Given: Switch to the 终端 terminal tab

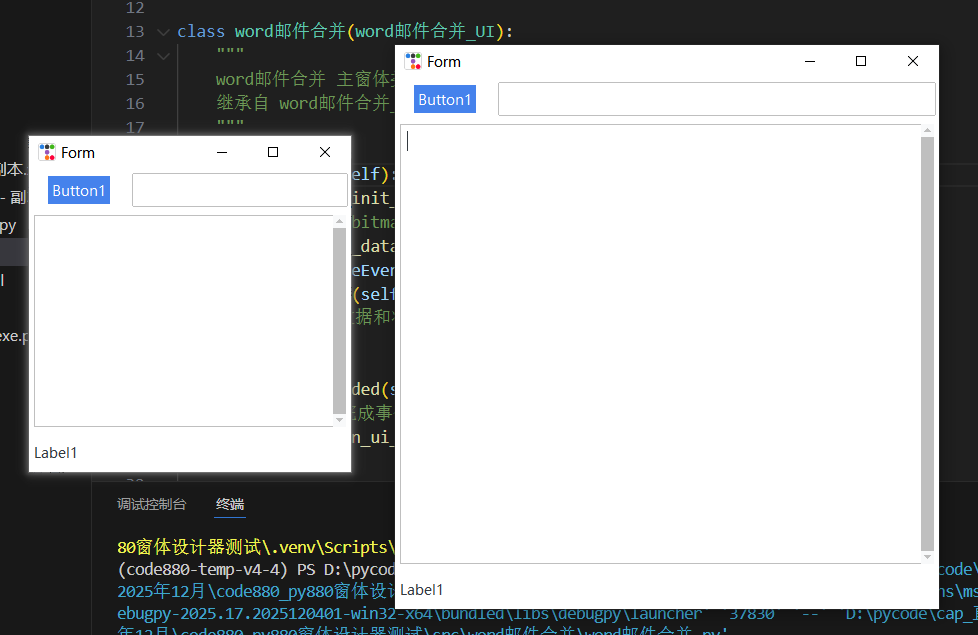Looking at the screenshot, I should tap(229, 504).
